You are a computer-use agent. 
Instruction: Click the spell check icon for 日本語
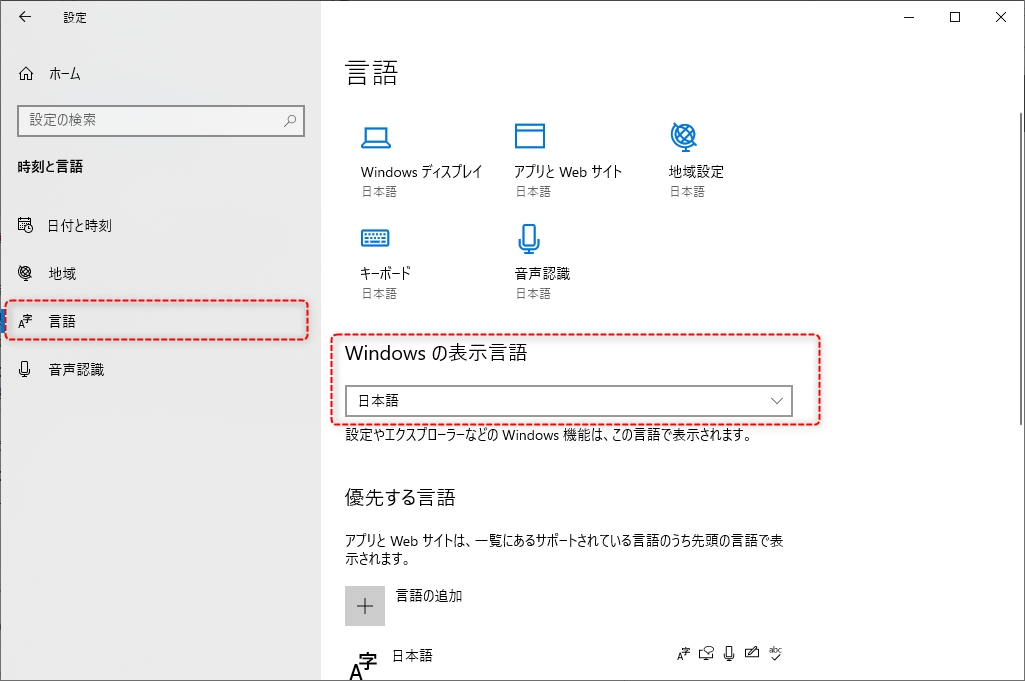click(776, 653)
